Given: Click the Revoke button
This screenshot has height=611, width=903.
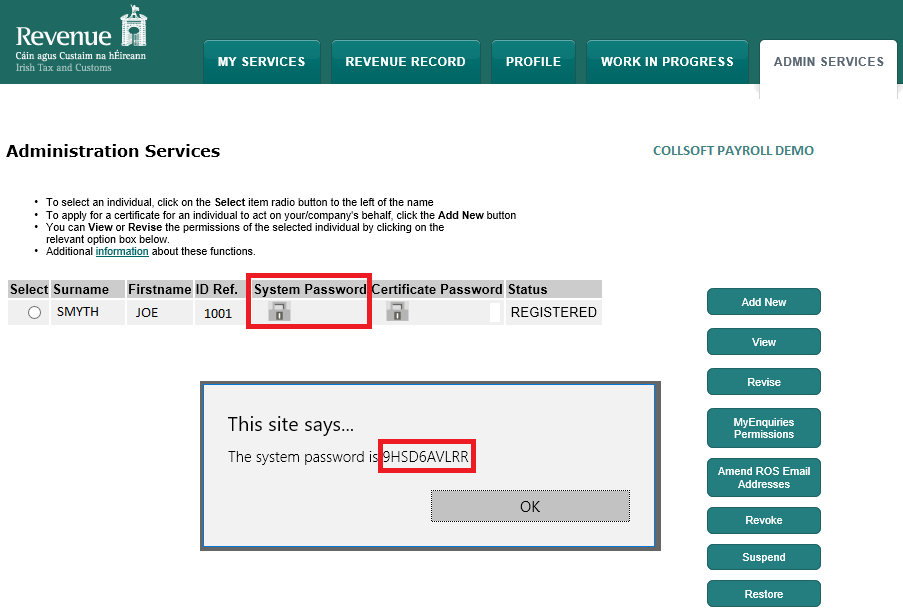Looking at the screenshot, I should coord(763,520).
